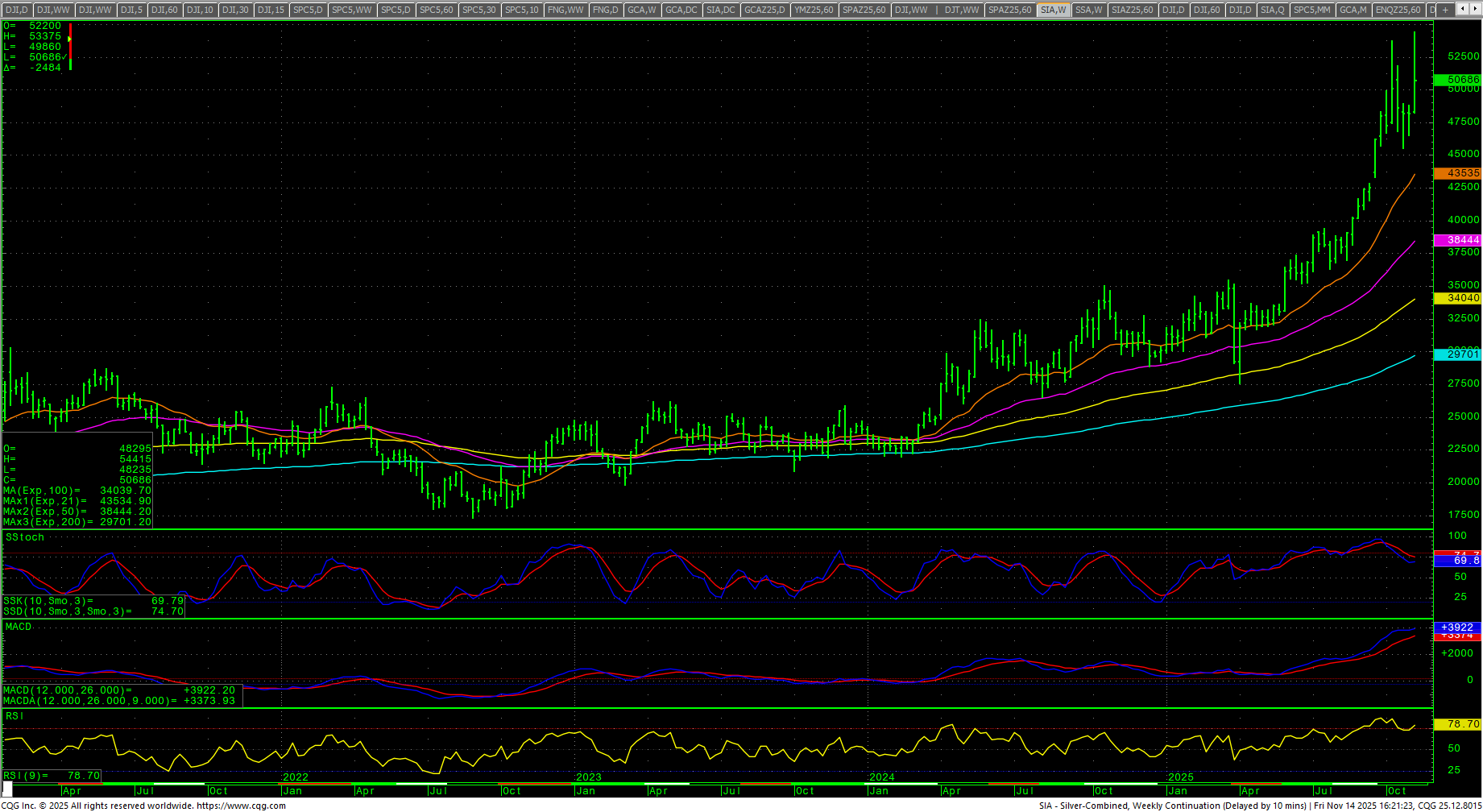
Task: Select the SIA,Q quarterly chart tab
Action: [1272, 10]
